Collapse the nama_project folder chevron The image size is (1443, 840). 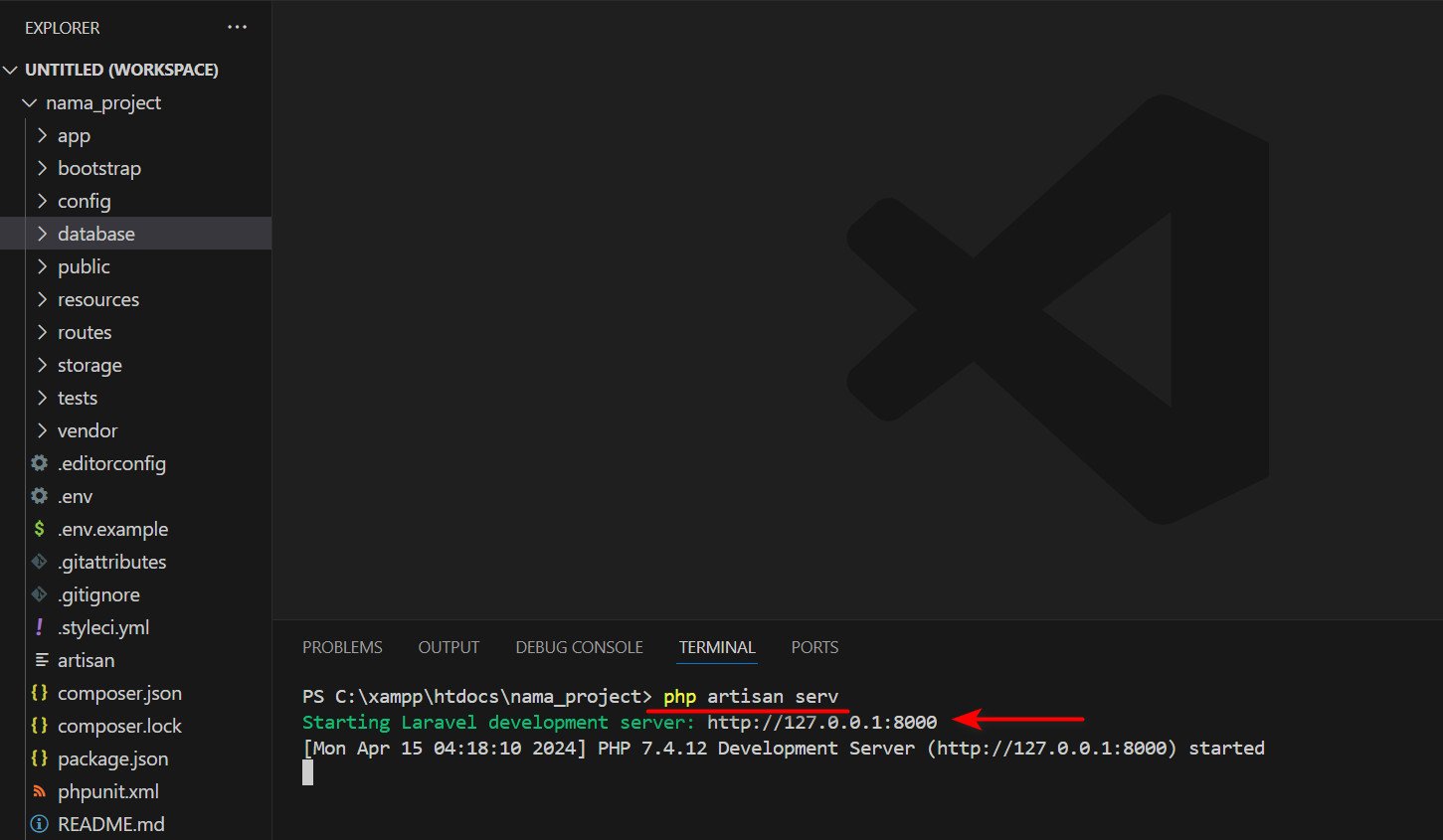pos(30,102)
